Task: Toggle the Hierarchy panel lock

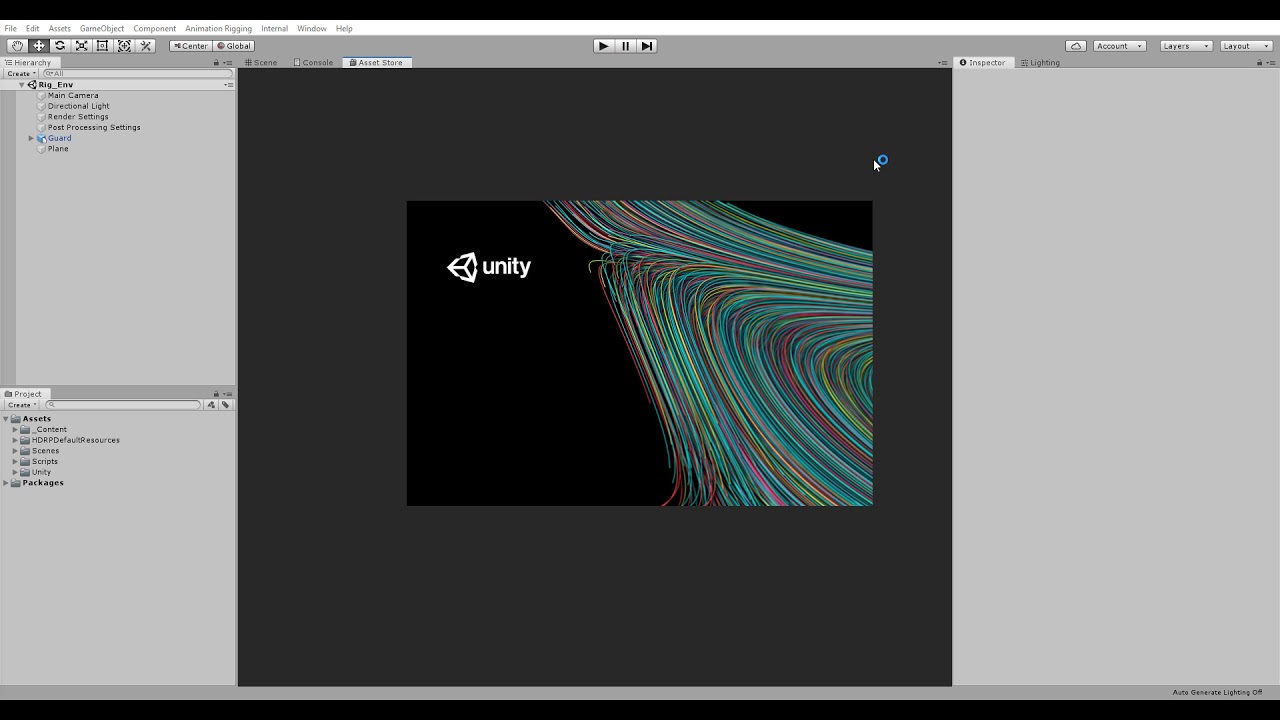Action: point(216,63)
